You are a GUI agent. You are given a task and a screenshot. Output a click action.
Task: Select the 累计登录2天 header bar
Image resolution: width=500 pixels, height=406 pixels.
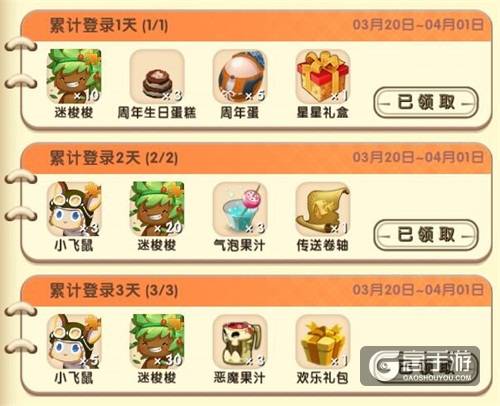click(256, 158)
